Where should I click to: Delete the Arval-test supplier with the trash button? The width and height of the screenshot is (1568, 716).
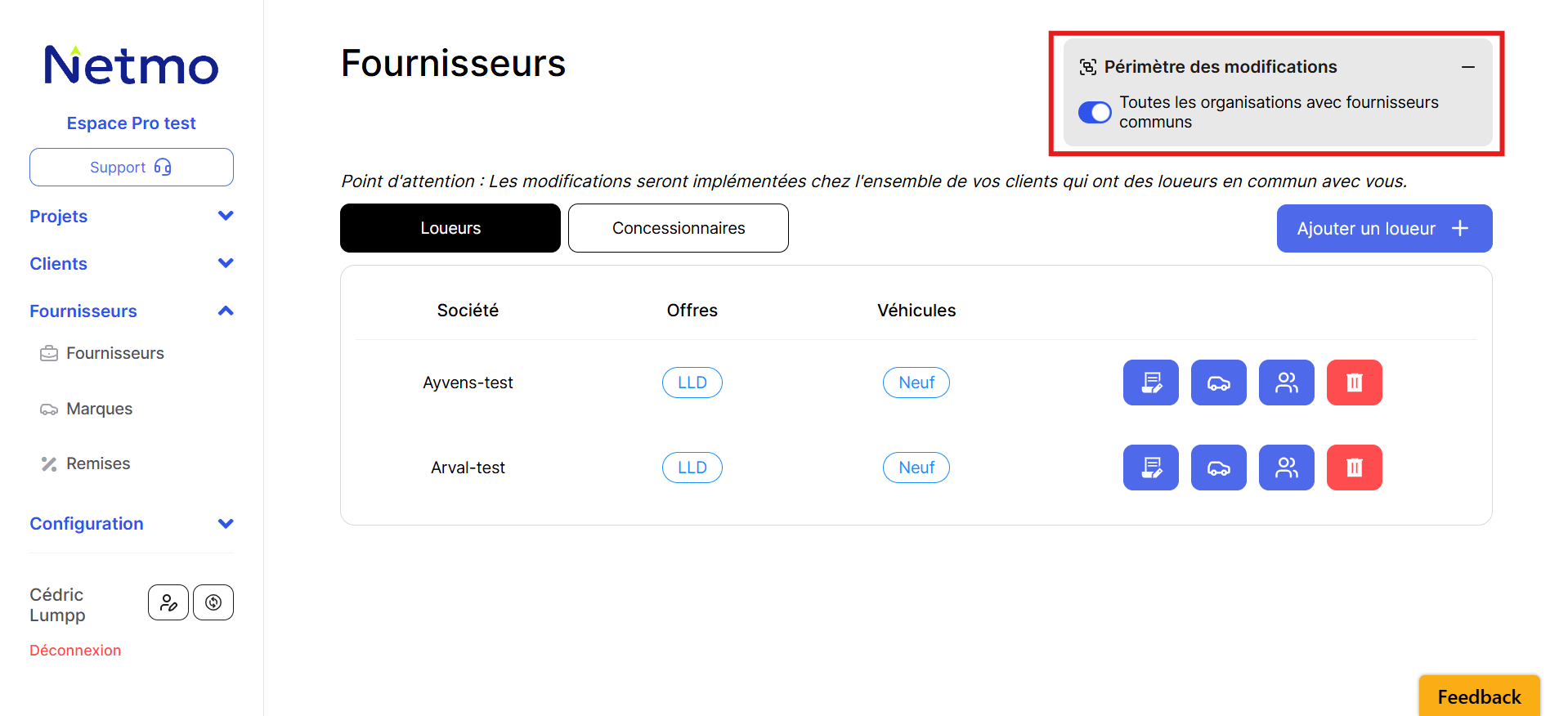1354,467
